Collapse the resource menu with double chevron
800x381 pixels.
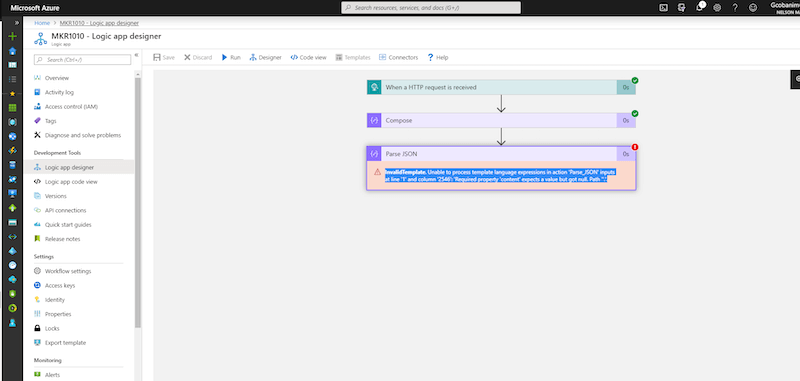(x=136, y=55)
